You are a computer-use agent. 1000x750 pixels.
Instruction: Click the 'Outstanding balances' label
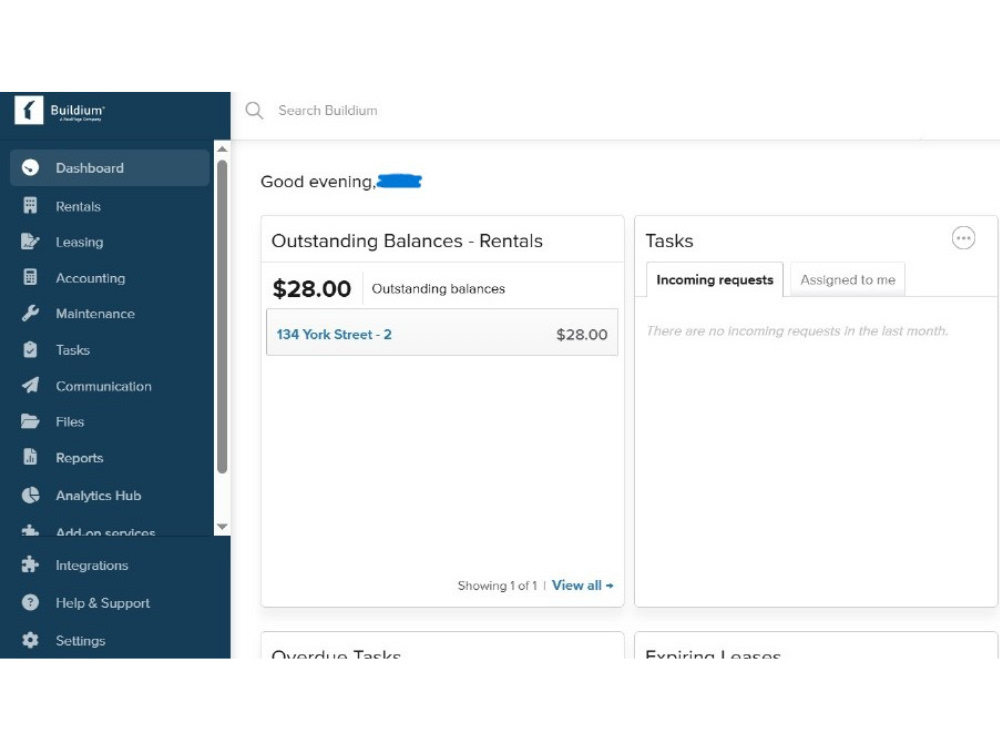pos(438,289)
